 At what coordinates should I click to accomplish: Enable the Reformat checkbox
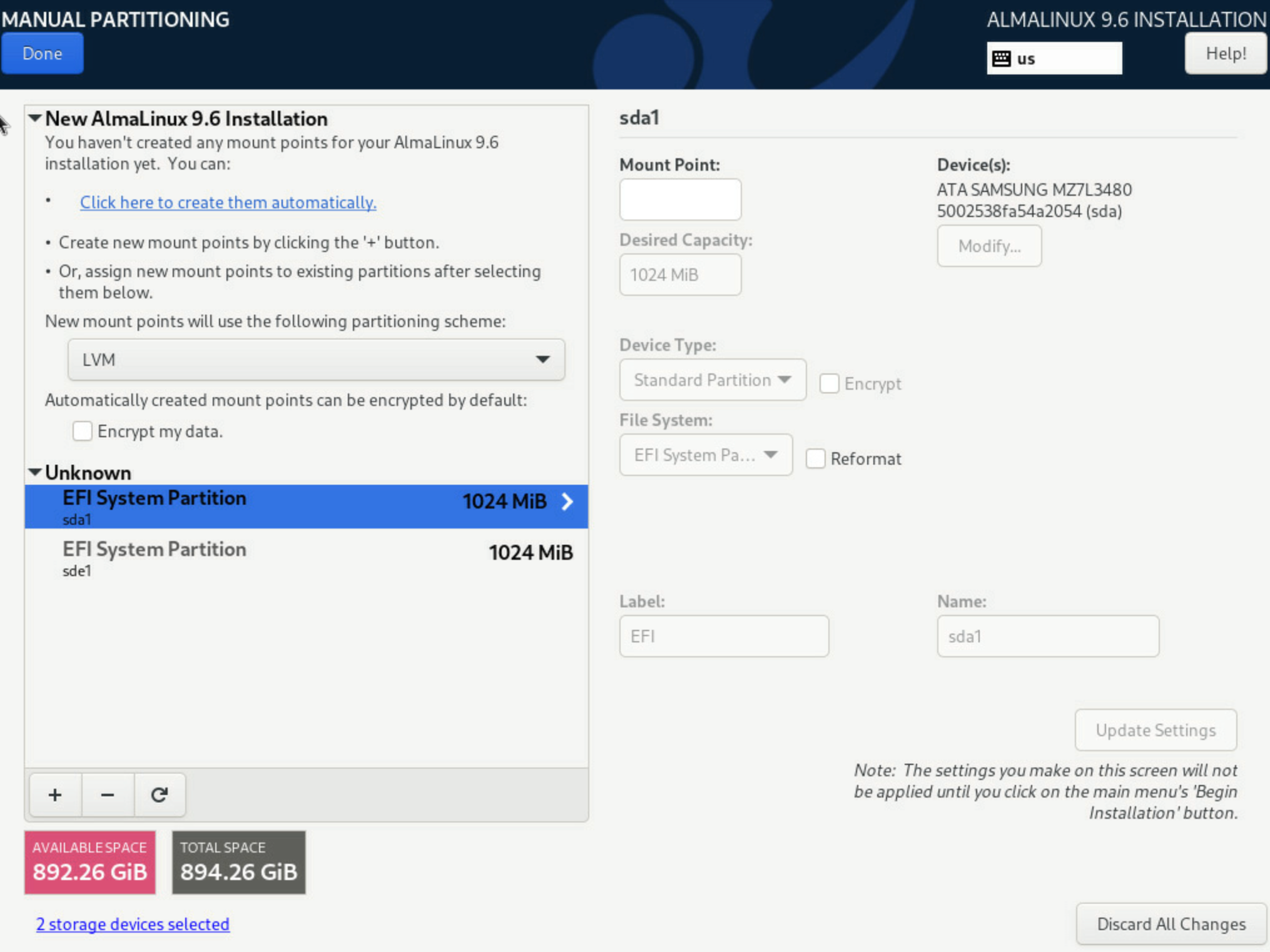[x=815, y=458]
